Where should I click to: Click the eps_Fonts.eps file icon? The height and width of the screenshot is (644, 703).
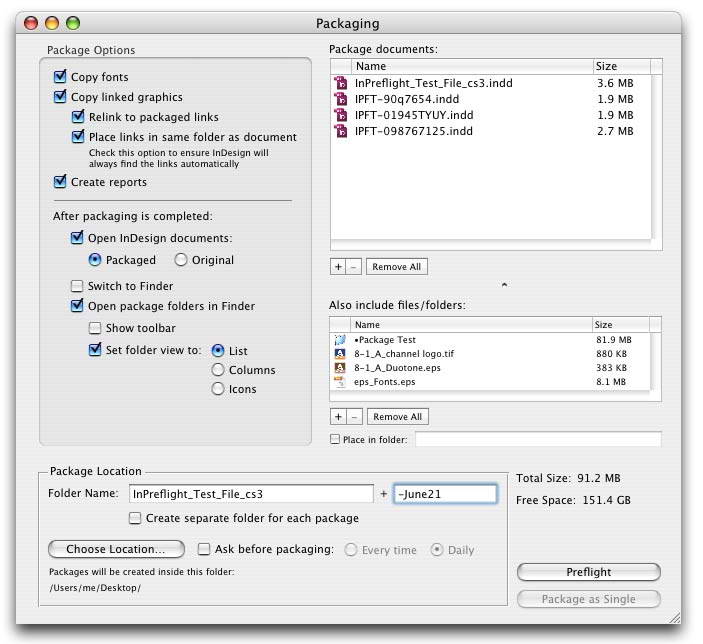[340, 382]
